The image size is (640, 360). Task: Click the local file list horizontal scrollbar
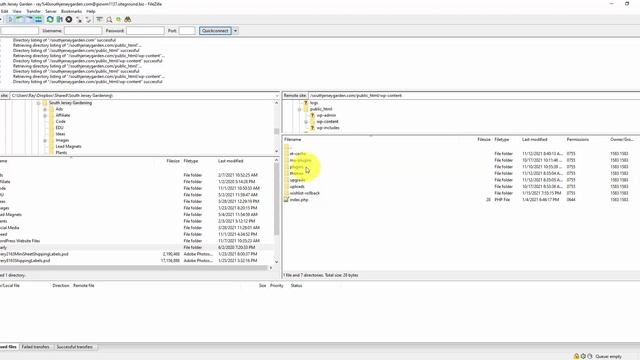134,268
